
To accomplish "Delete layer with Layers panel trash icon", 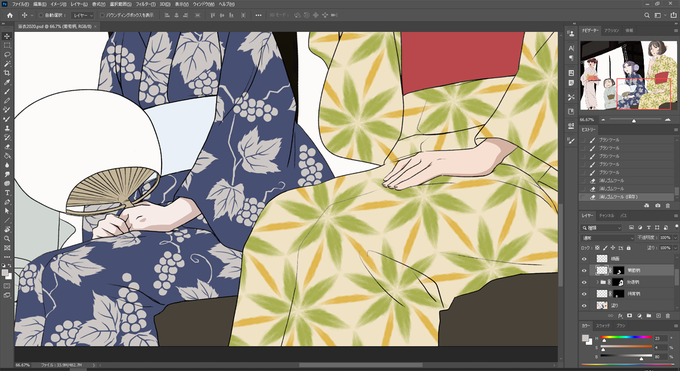I will 668,316.
